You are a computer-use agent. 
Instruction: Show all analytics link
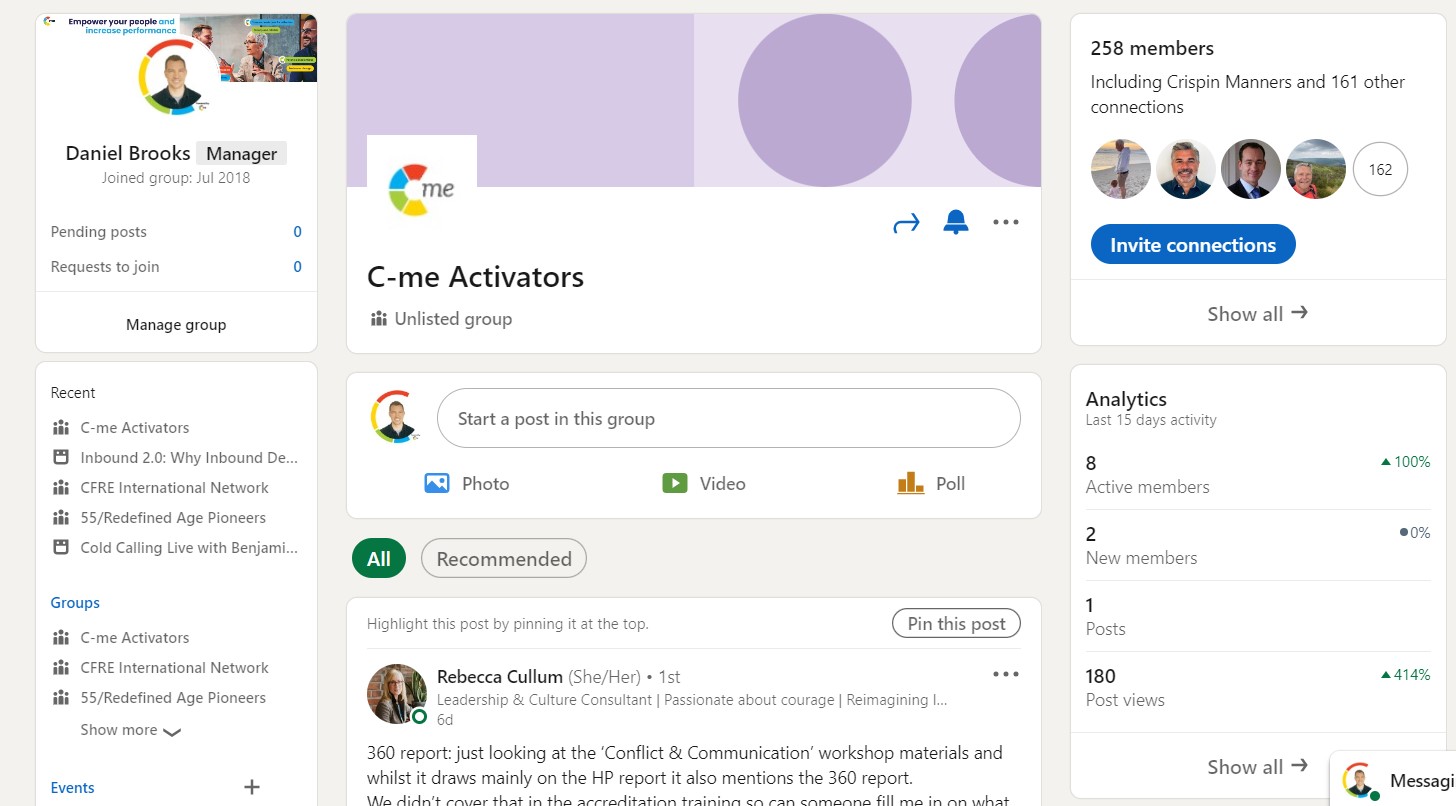1258,766
